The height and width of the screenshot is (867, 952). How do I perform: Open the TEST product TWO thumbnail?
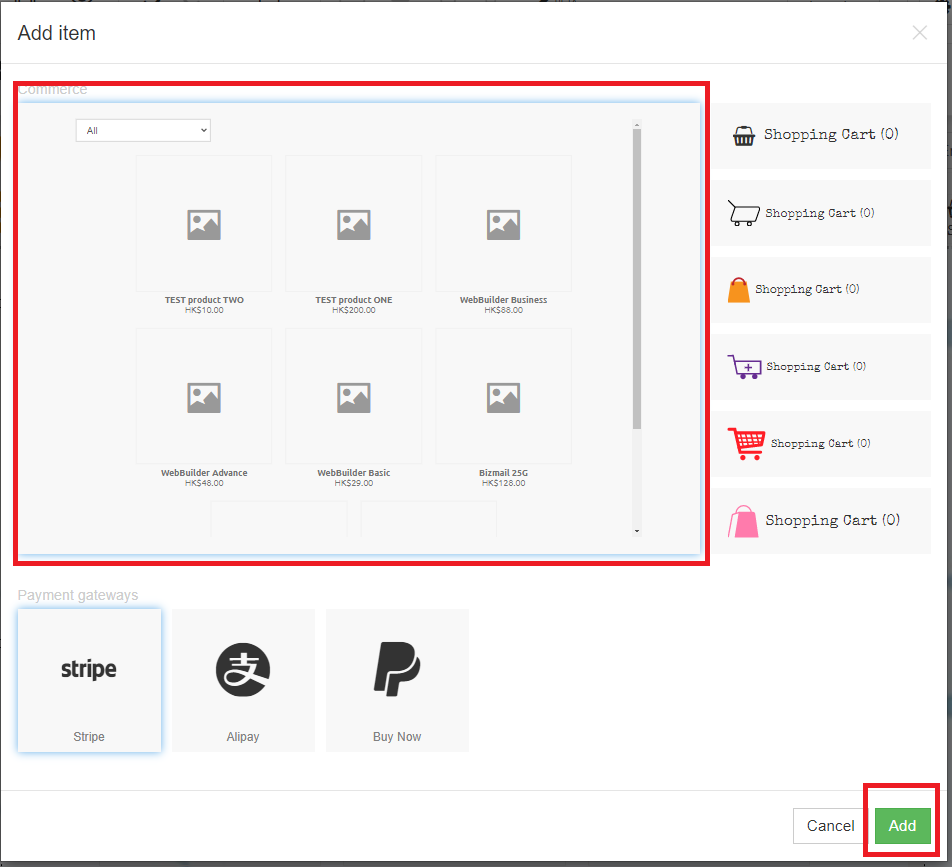tap(204, 224)
